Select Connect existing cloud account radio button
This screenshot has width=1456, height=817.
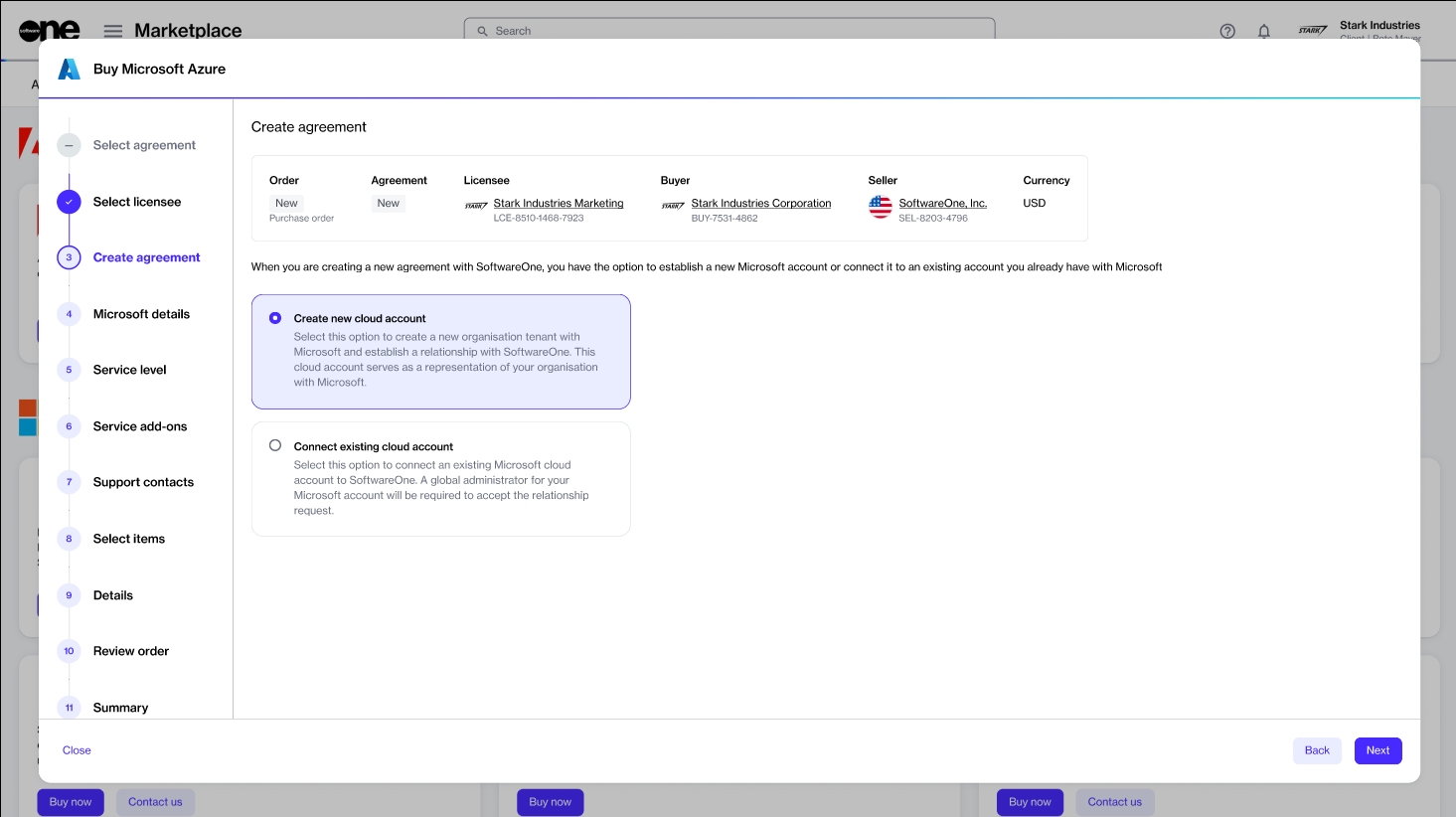(x=275, y=445)
